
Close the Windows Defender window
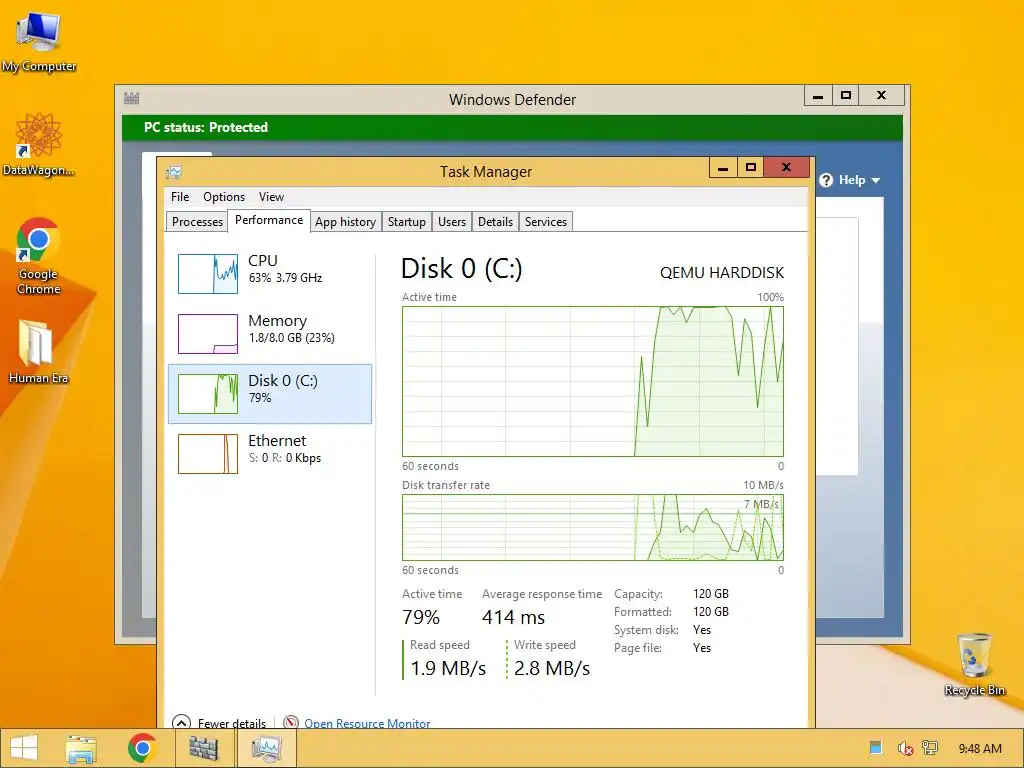(x=881, y=96)
